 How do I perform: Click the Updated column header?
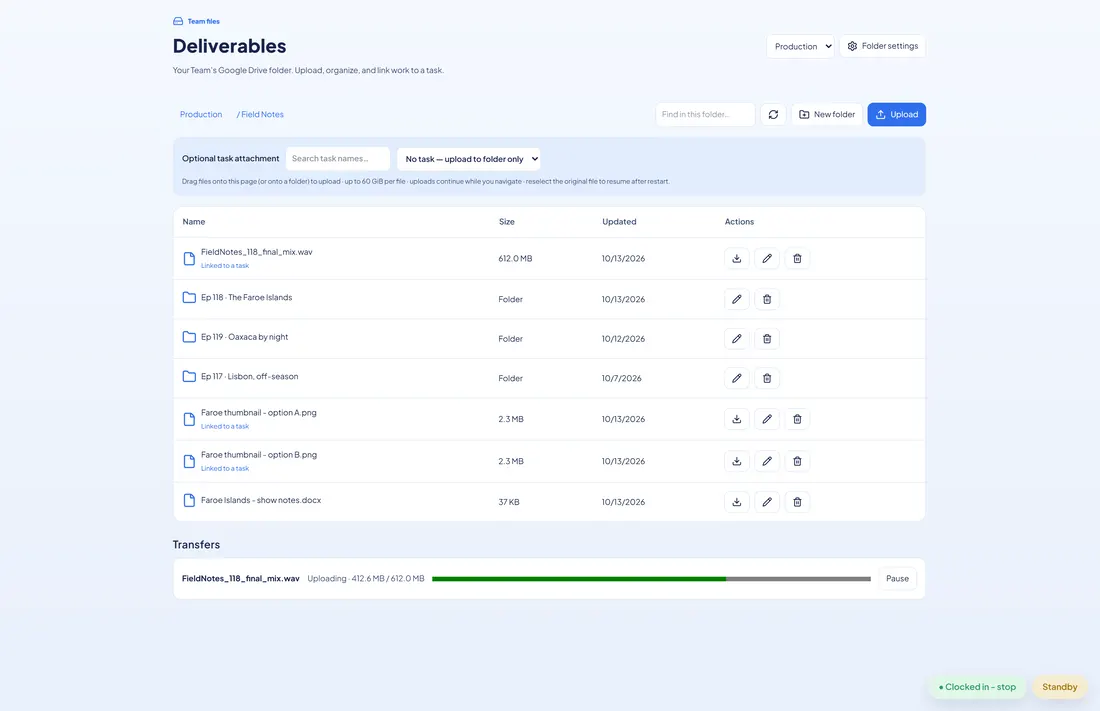619,222
